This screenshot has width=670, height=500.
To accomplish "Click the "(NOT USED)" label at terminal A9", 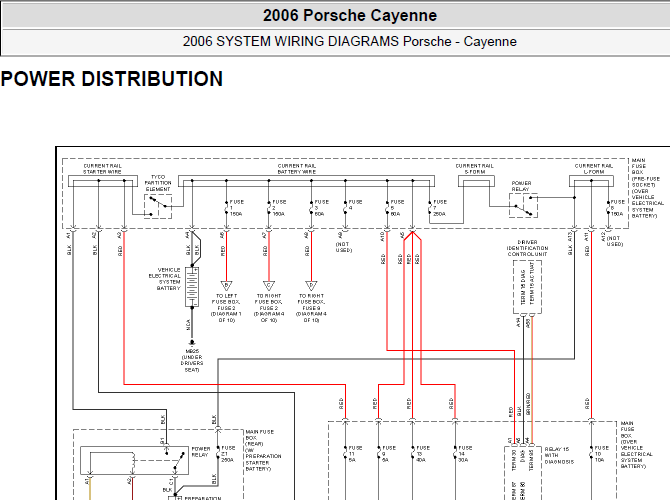I will [x=344, y=247].
